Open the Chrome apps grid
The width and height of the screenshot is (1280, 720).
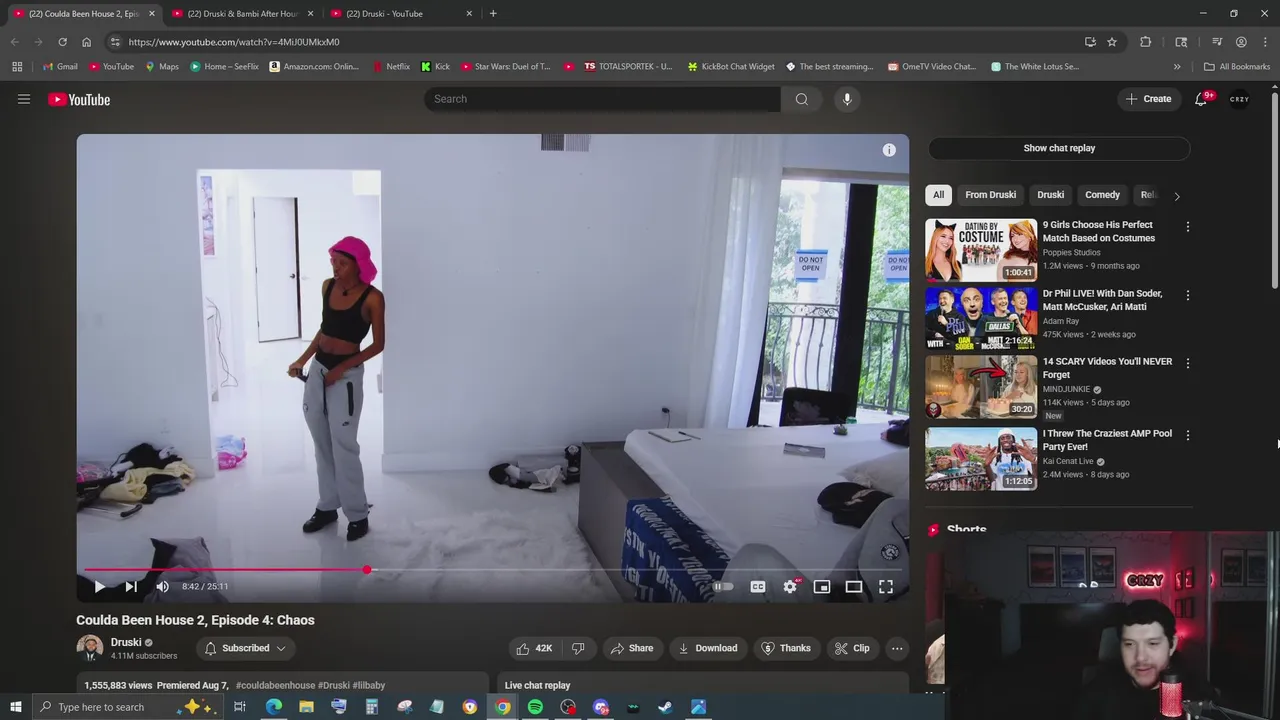(17, 67)
